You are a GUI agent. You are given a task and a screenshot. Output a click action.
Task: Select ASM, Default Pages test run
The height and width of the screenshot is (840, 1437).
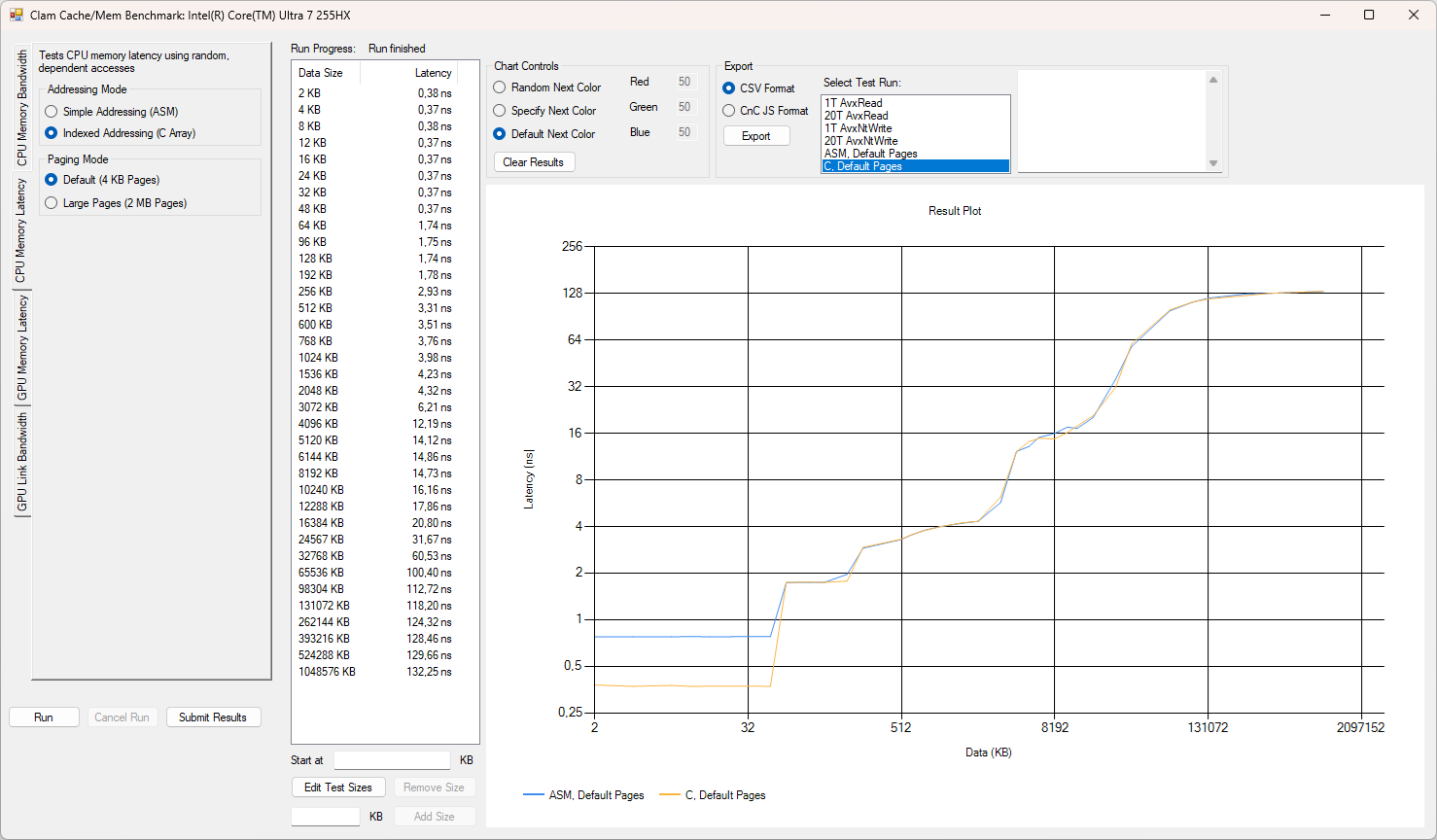coord(870,154)
